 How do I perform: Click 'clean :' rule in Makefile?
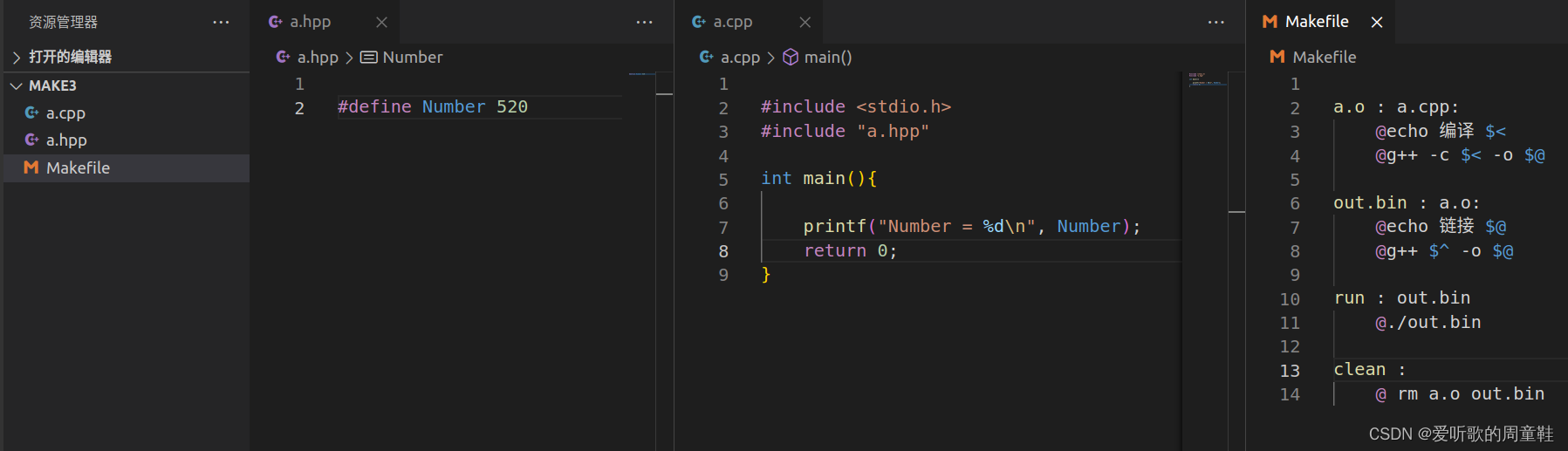(x=1370, y=370)
